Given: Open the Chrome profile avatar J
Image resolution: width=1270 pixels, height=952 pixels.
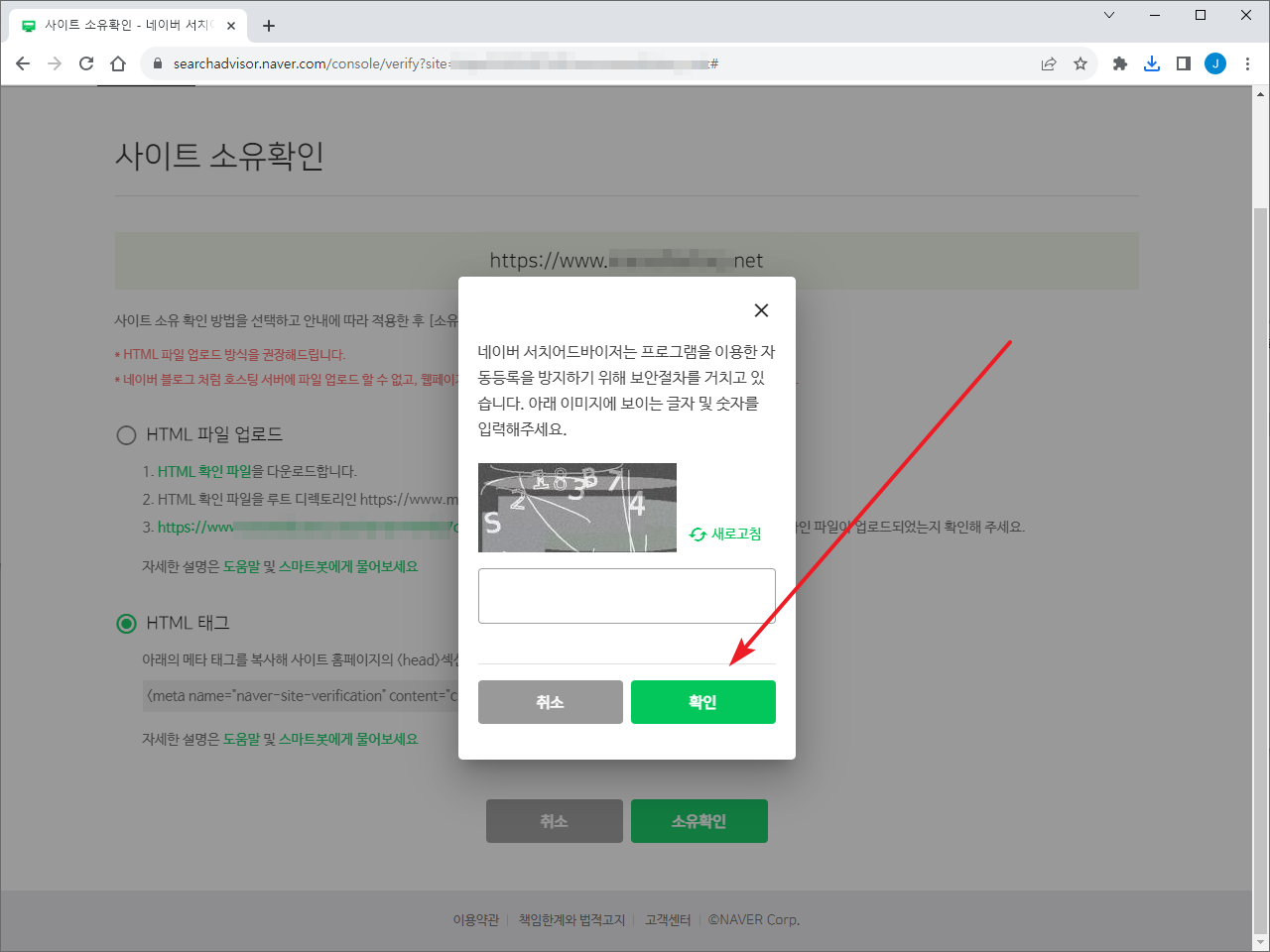Looking at the screenshot, I should pos(1215,63).
